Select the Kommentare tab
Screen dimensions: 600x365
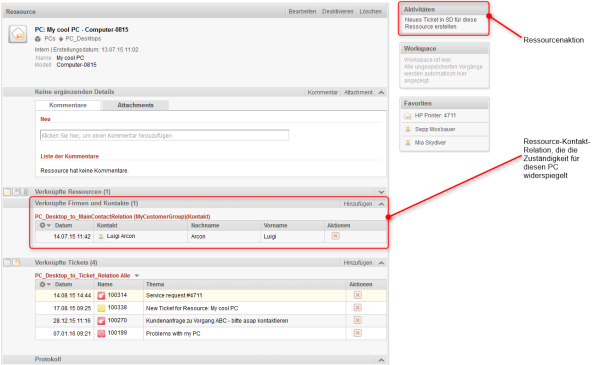(x=68, y=105)
